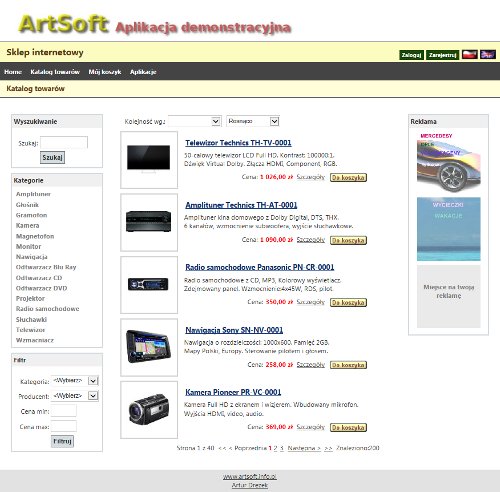Open the Amplituner Technics product thumbnail
The width and height of the screenshot is (500, 492).
coord(149,222)
